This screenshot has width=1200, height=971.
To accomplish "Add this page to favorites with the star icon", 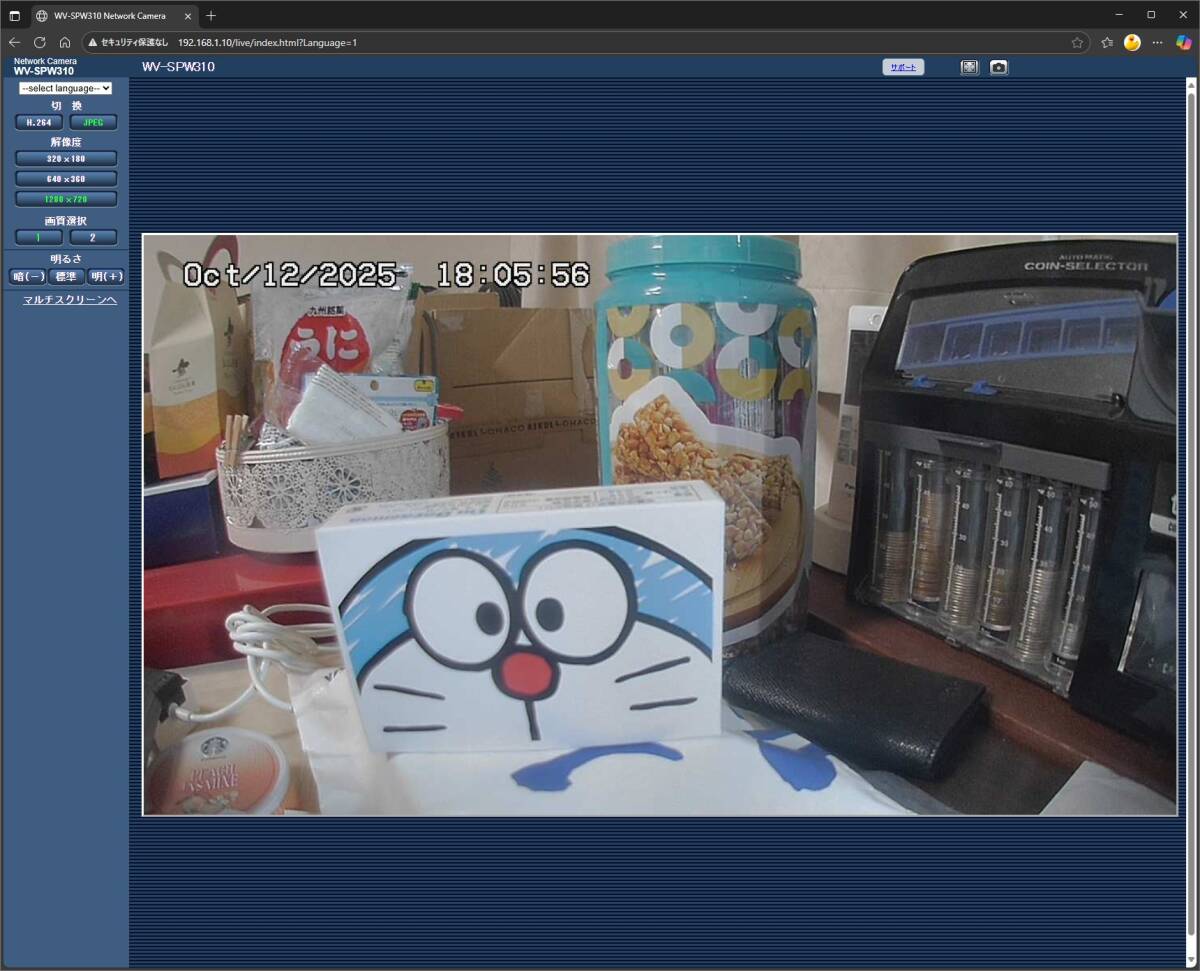I will click(x=1077, y=42).
